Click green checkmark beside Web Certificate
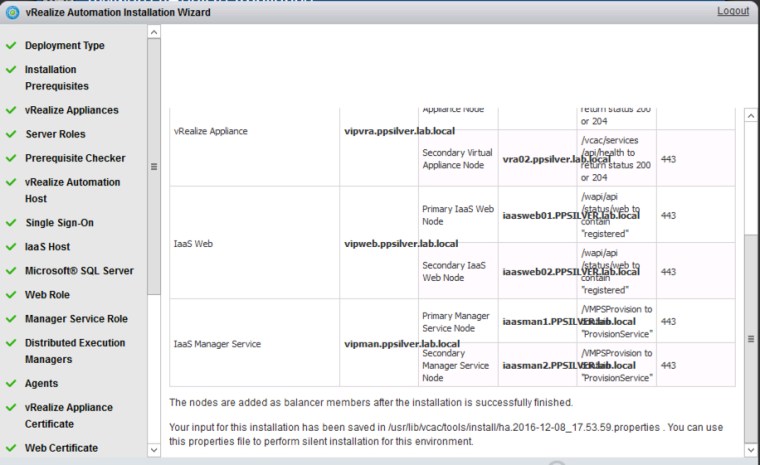Screen dimensions: 760x465 tap(11, 448)
